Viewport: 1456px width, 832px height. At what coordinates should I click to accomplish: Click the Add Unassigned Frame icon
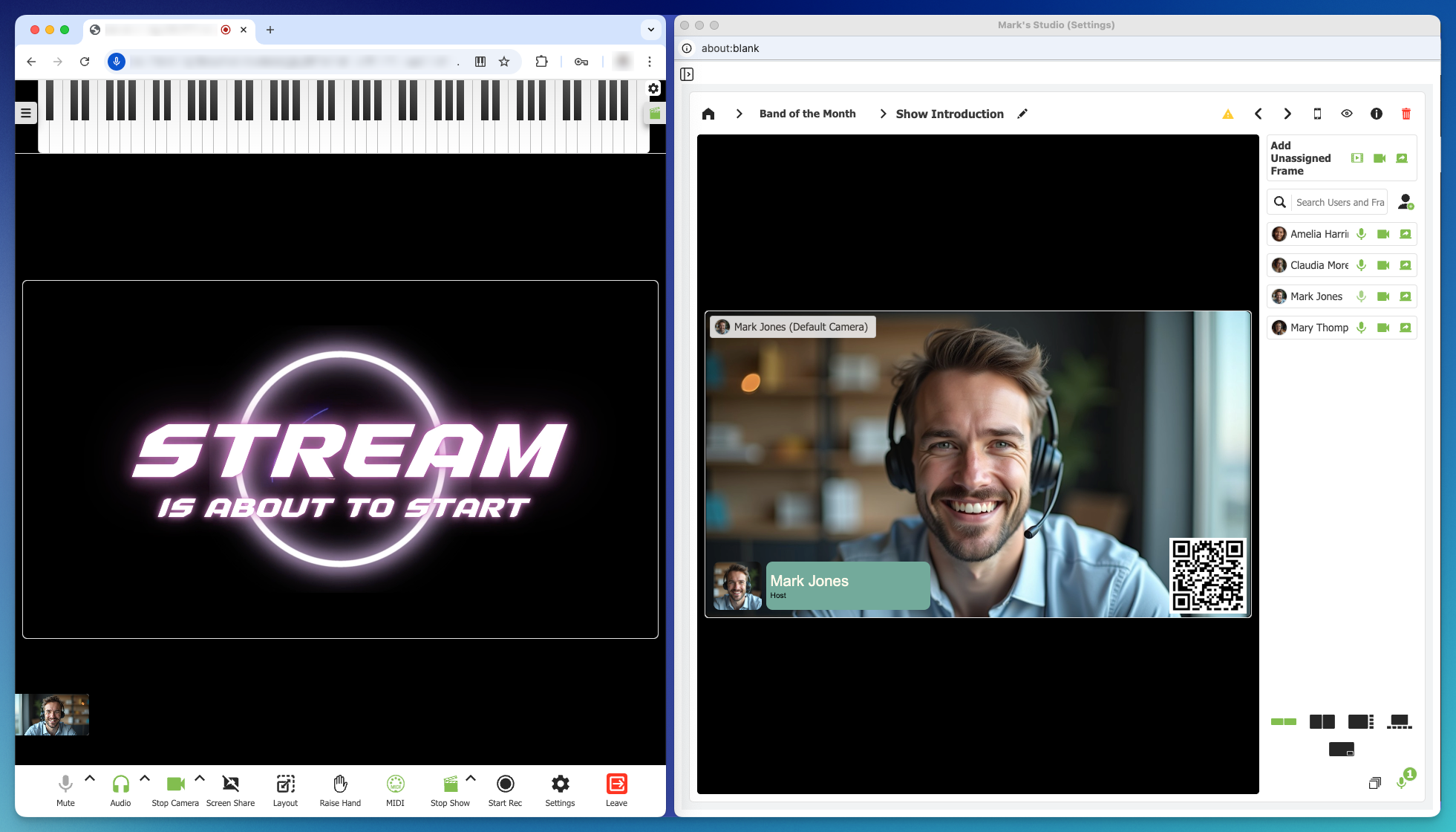pyautogui.click(x=1357, y=158)
